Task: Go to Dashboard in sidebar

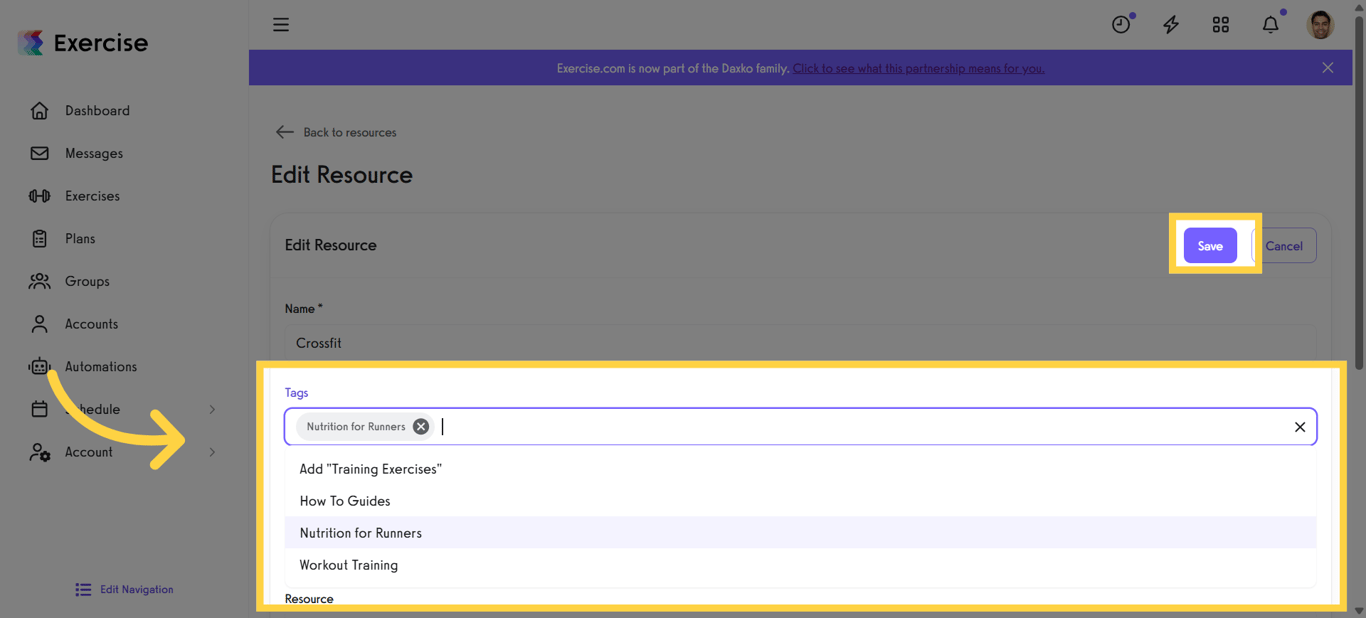Action: coord(97,111)
